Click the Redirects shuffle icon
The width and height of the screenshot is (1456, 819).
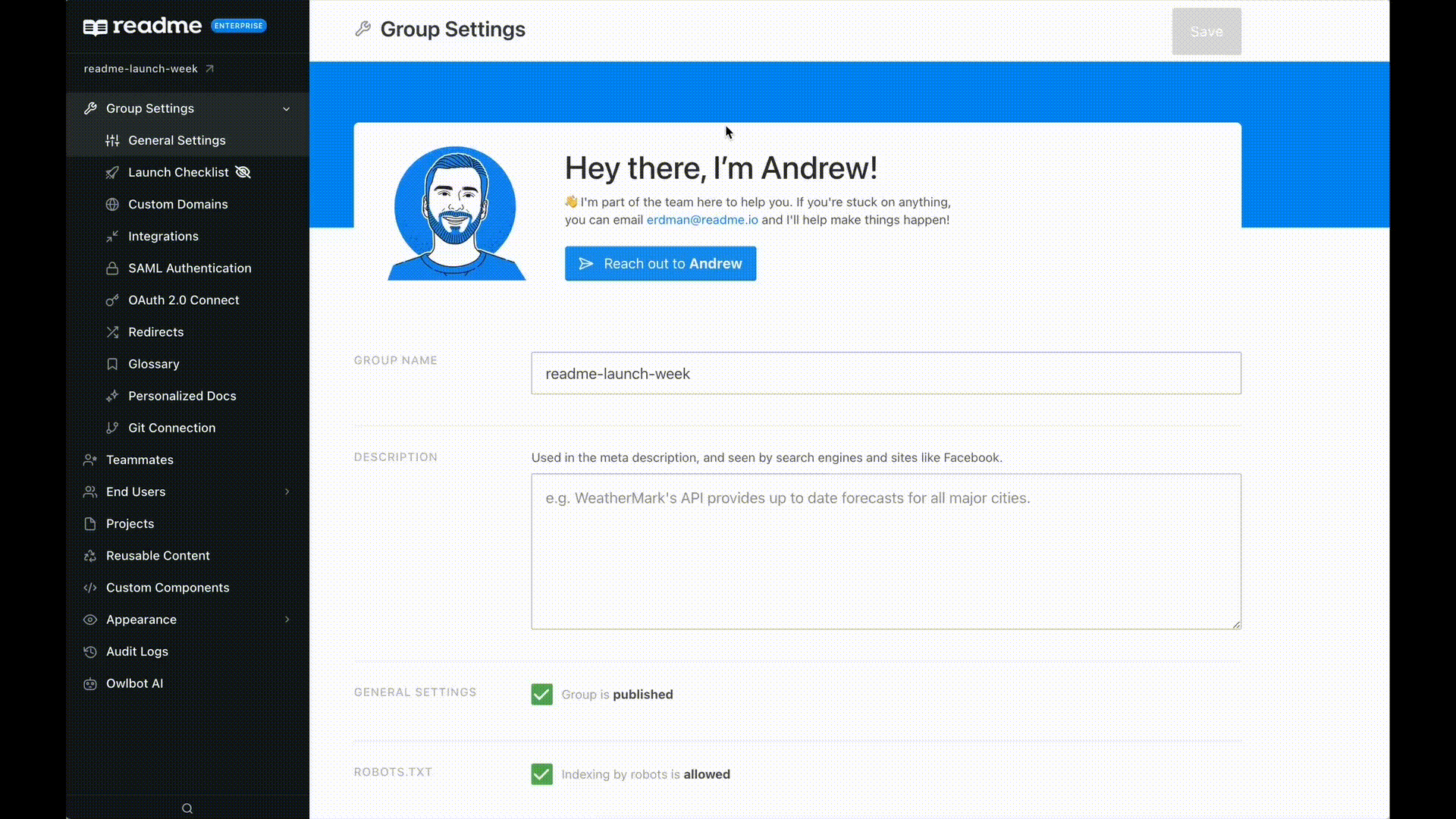point(112,332)
